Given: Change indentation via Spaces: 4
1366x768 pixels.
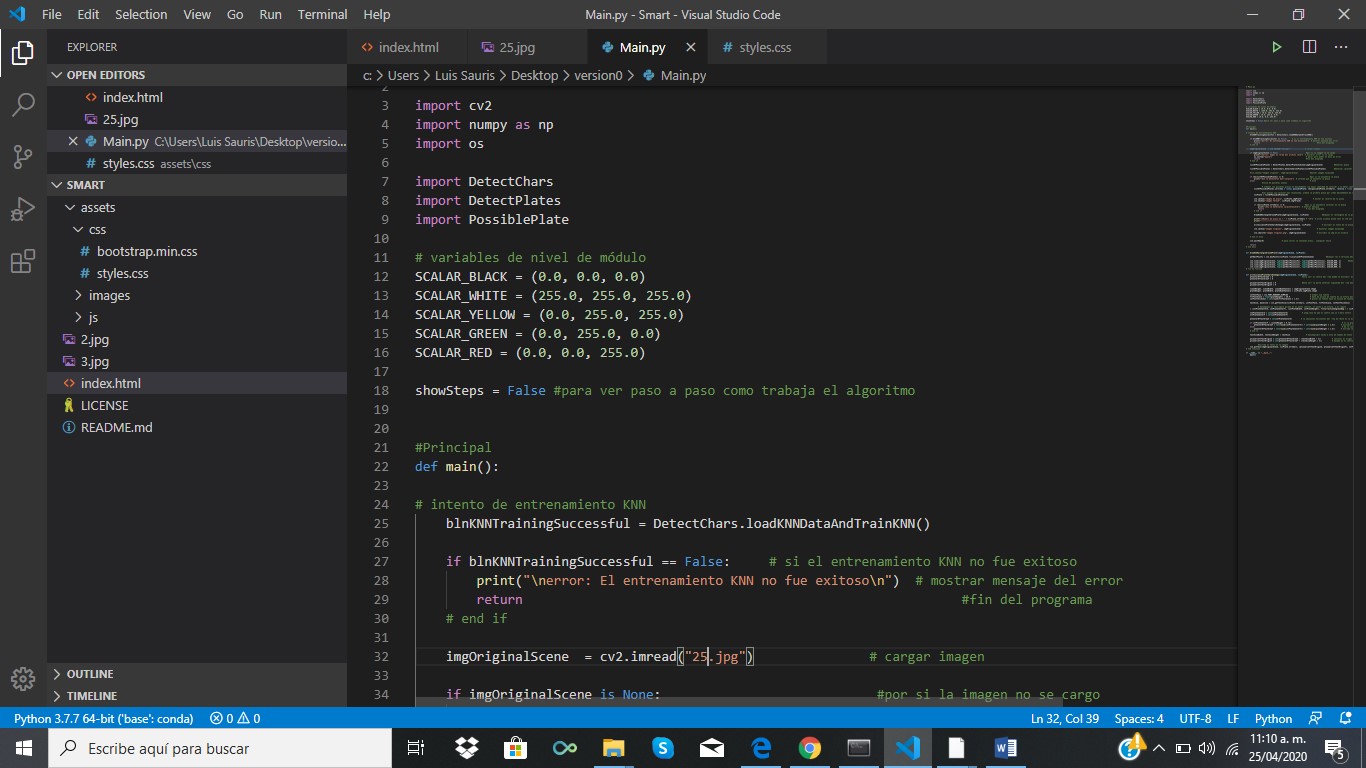Looking at the screenshot, I should point(1139,718).
